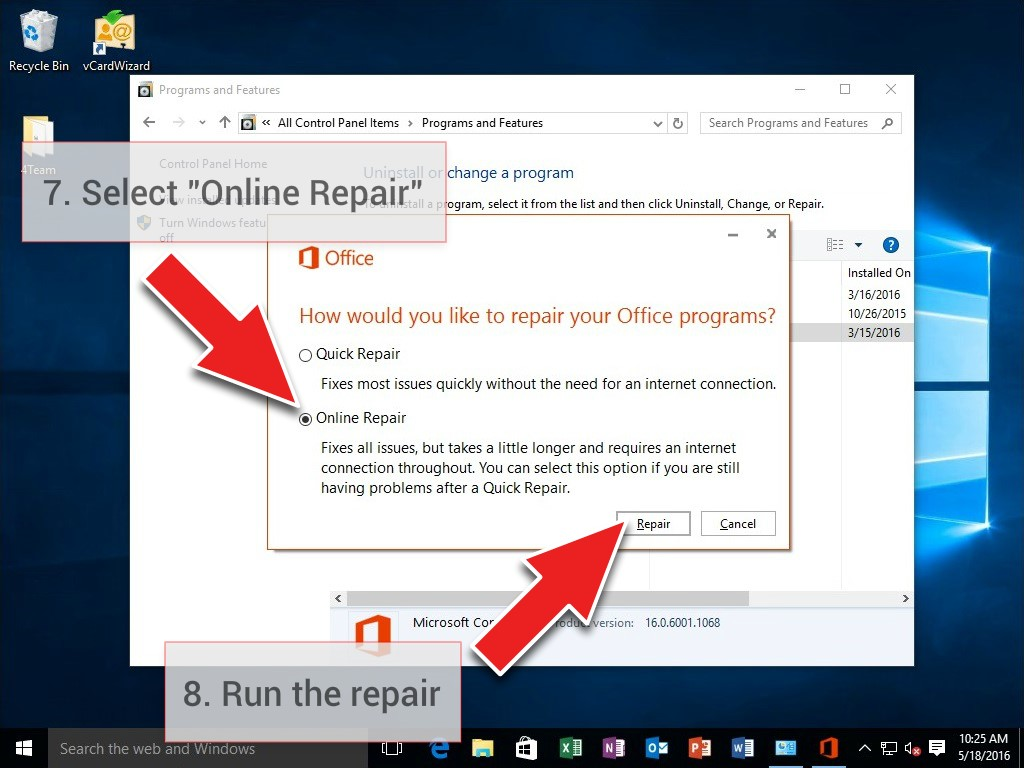The width and height of the screenshot is (1024, 768).
Task: Show hidden system tray icons
Action: pos(865,748)
